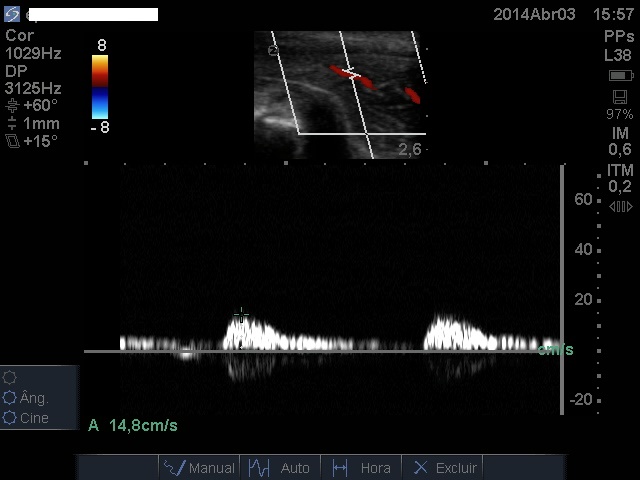Select the Cine knob option

click(x=11, y=418)
